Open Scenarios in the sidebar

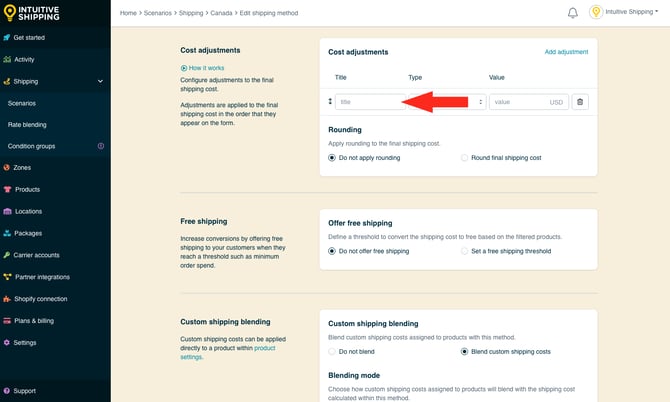point(22,103)
